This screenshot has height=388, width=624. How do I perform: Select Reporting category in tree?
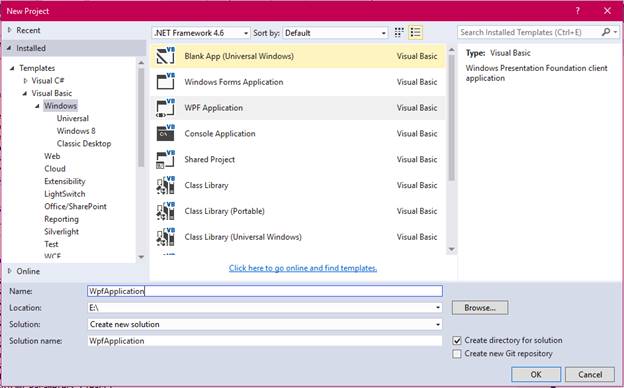pos(62,219)
